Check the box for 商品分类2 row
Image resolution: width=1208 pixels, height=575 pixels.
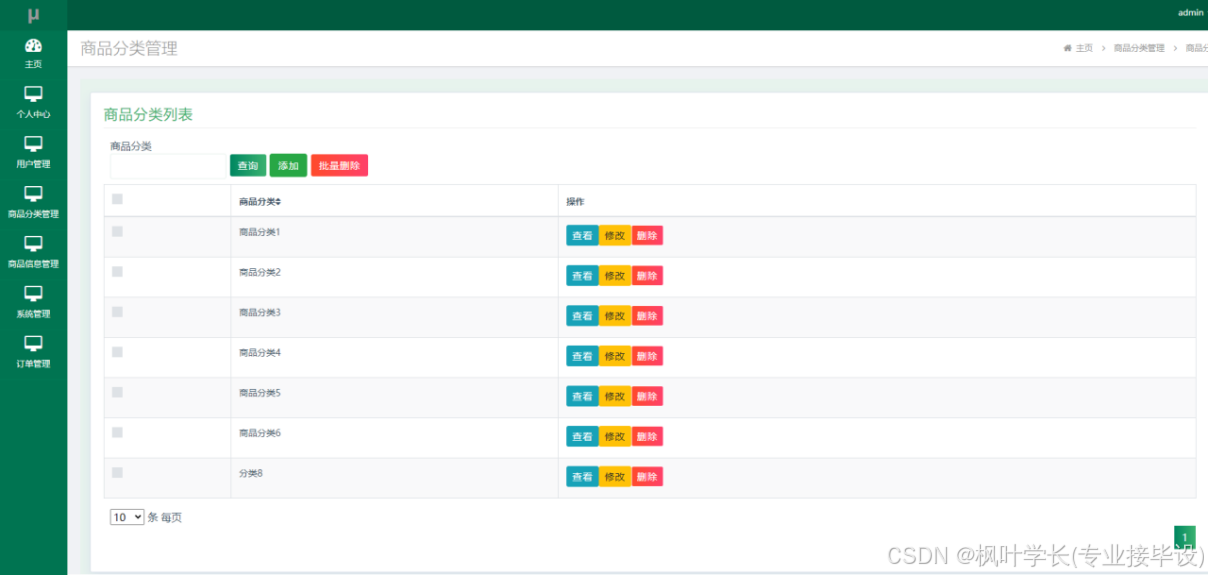117,271
